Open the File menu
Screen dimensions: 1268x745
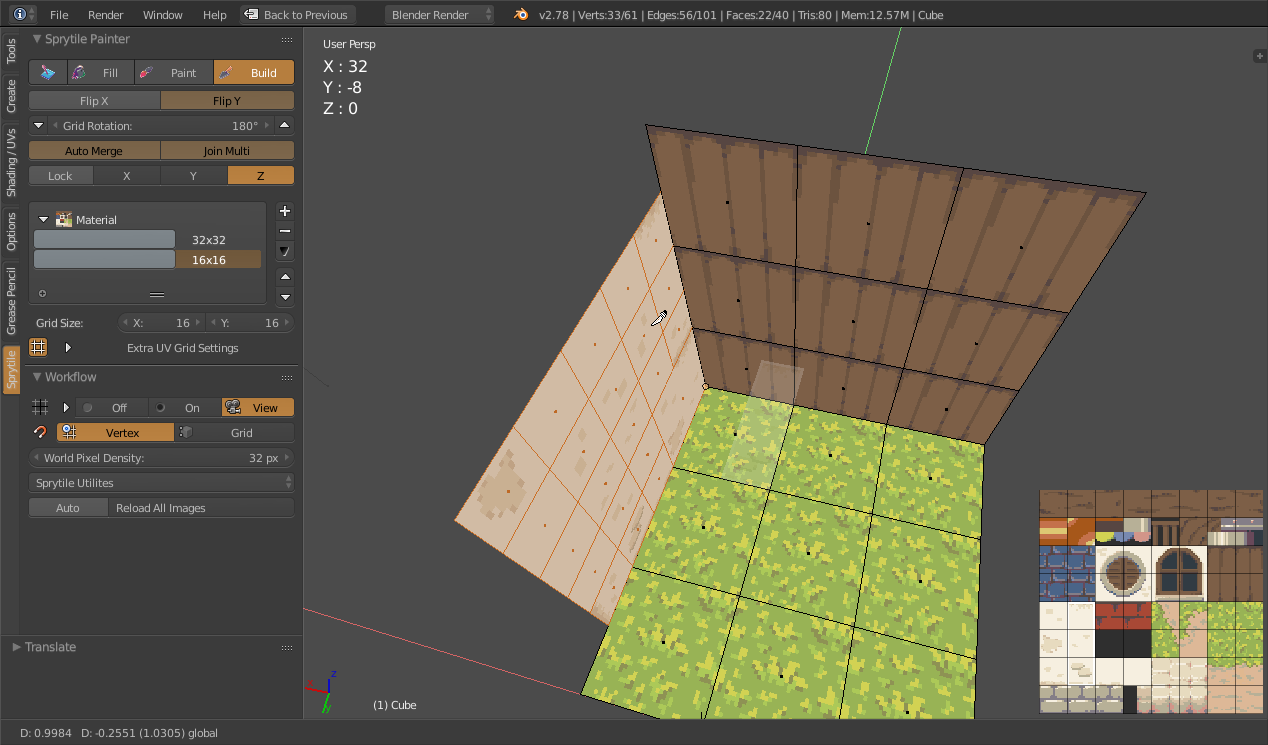(59, 15)
